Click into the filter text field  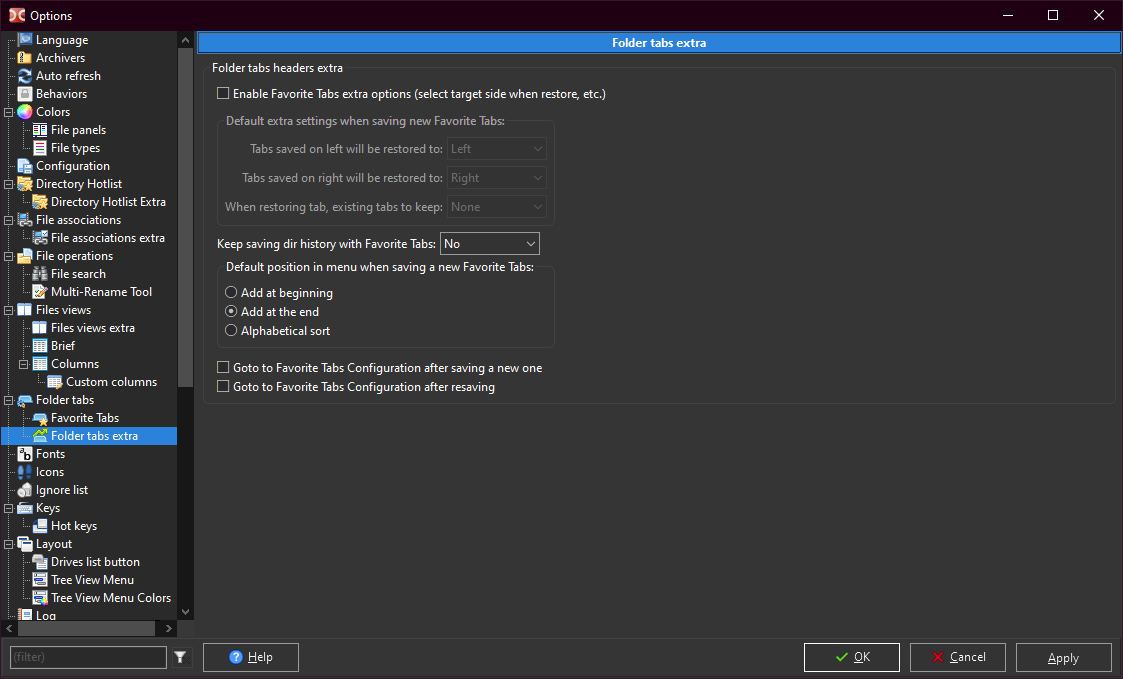[x=87, y=657]
